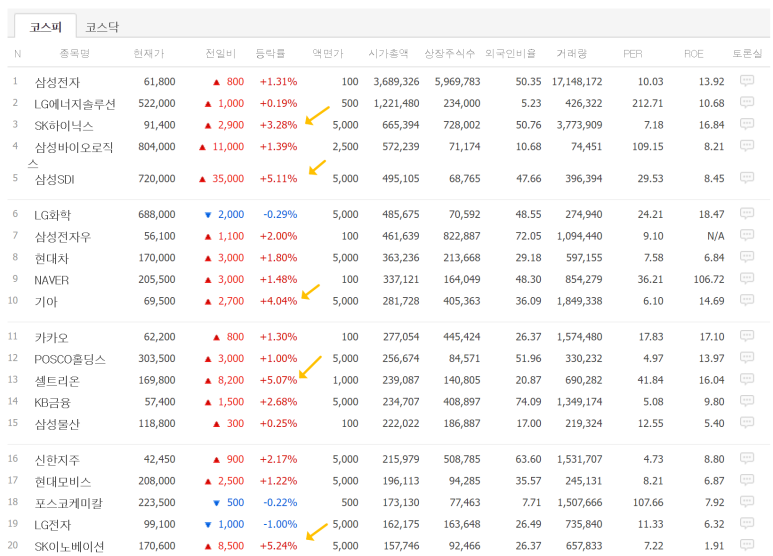The height and width of the screenshot is (556, 773).
Task: Open discussion room icon for LG화학
Action: click(x=747, y=213)
